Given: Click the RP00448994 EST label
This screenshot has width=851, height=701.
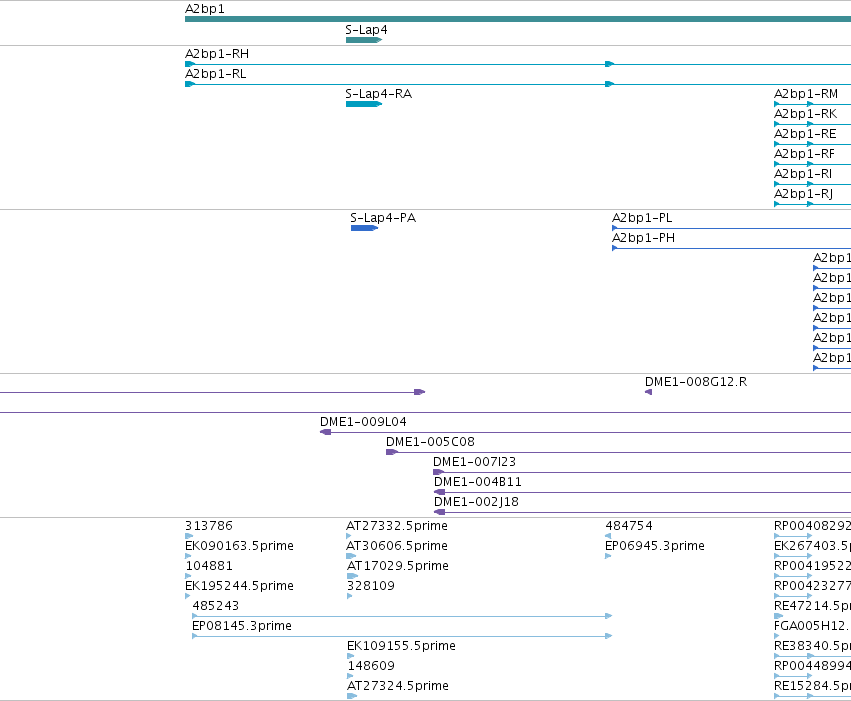Looking at the screenshot, I should point(812,666).
